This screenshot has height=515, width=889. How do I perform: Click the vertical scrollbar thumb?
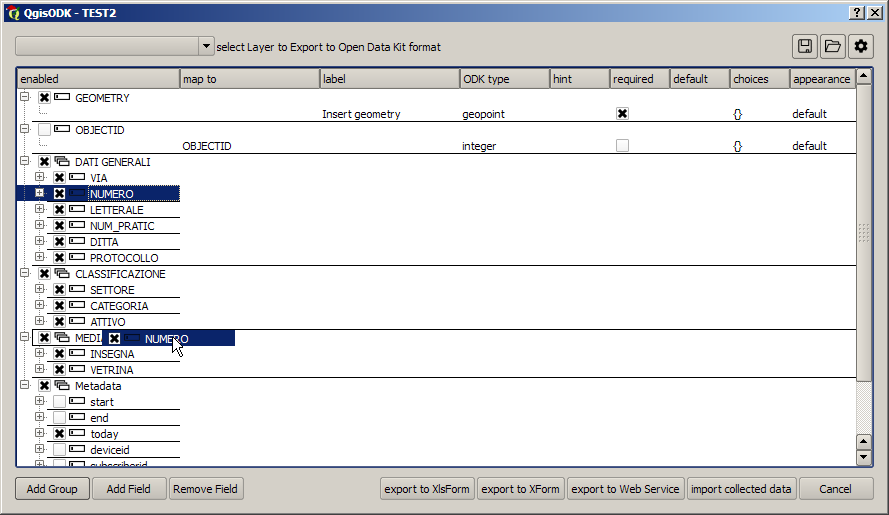[x=863, y=233]
